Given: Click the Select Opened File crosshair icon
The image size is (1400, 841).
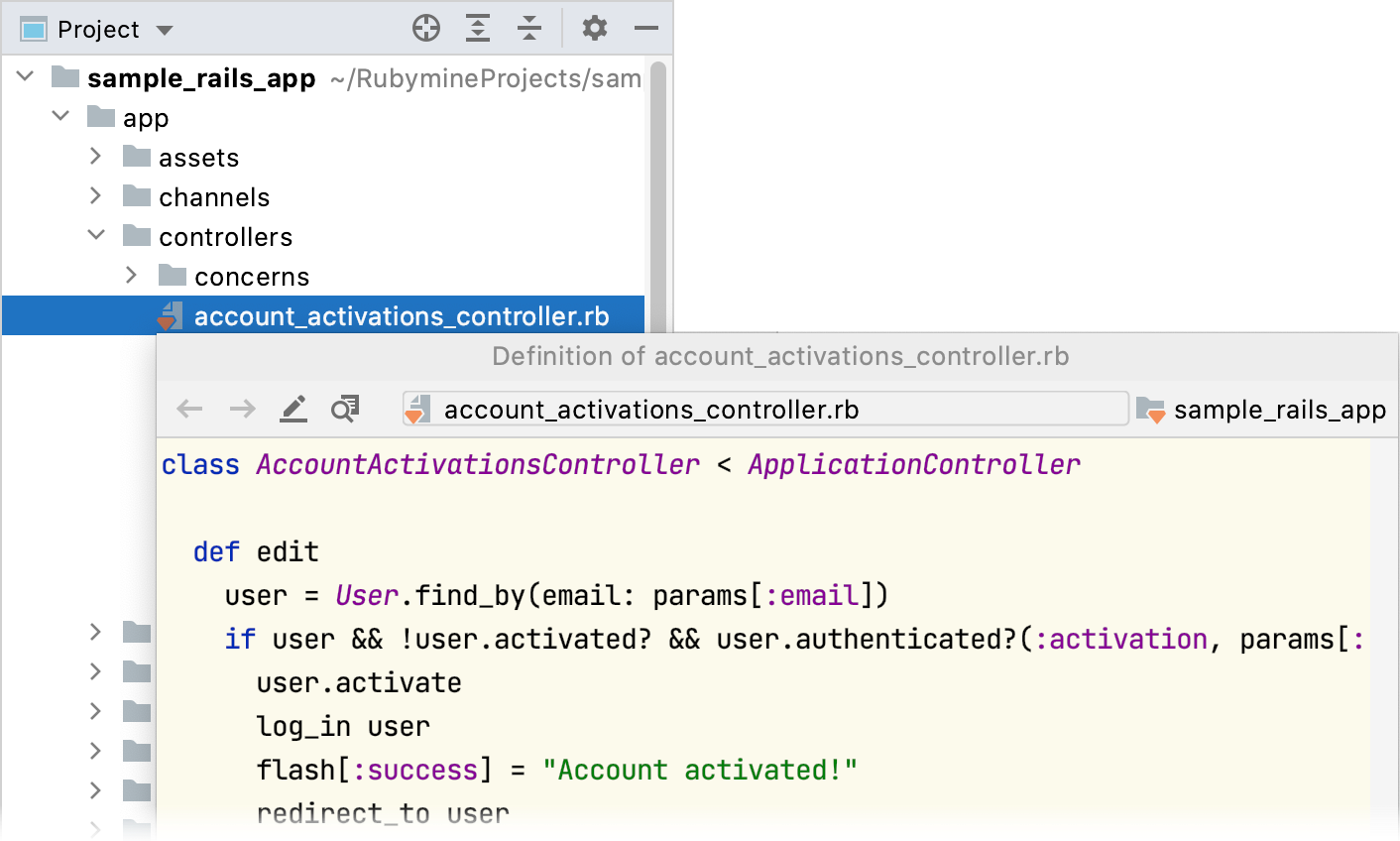Looking at the screenshot, I should [x=426, y=28].
